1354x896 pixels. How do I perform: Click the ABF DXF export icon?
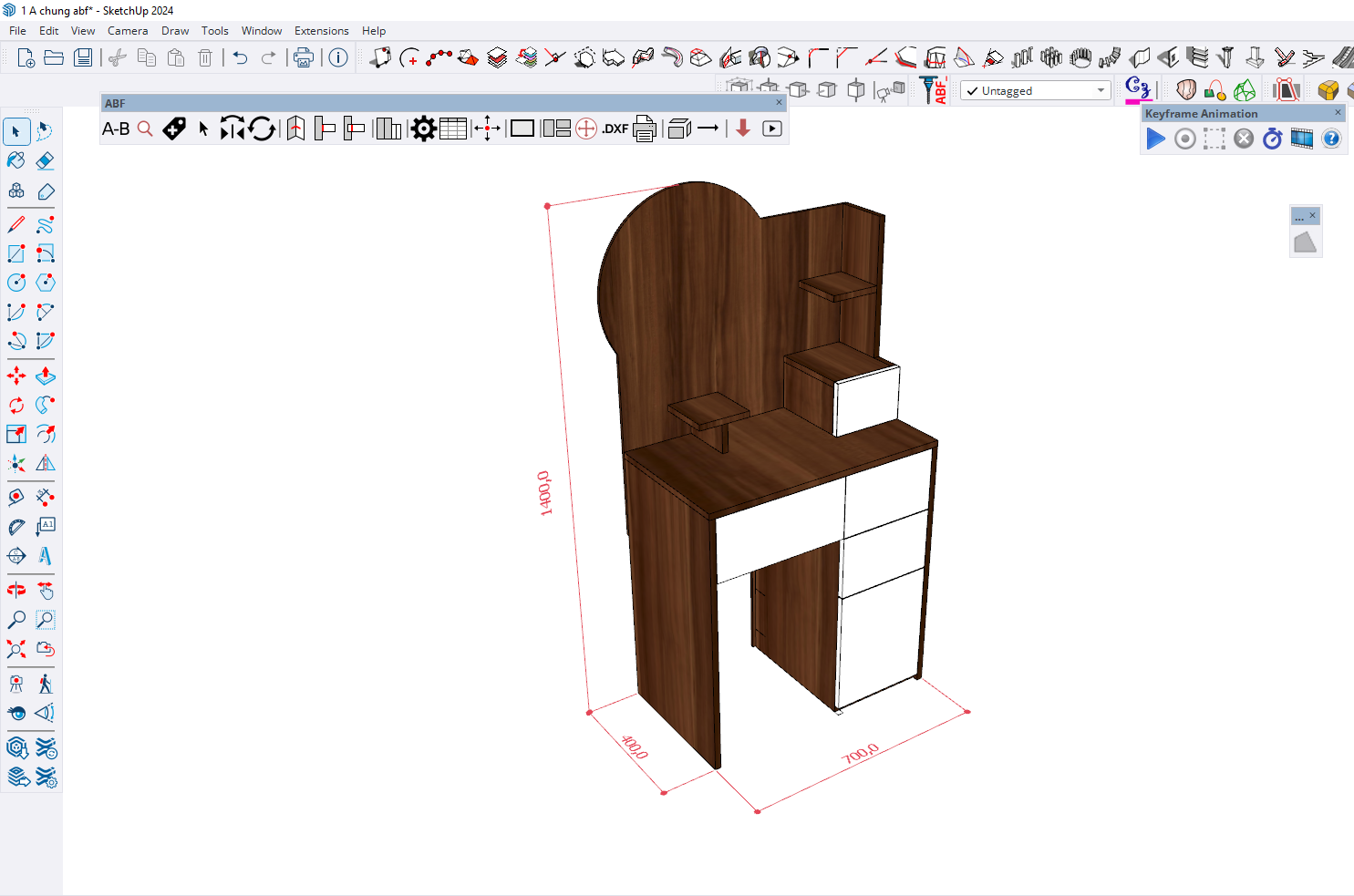[615, 129]
